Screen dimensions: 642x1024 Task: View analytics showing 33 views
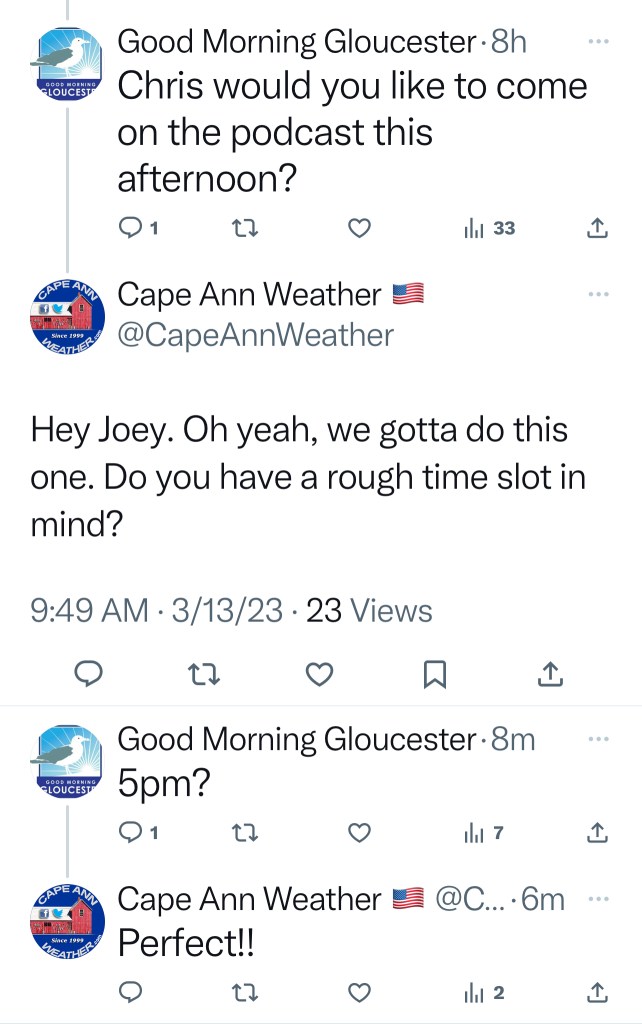tap(489, 229)
